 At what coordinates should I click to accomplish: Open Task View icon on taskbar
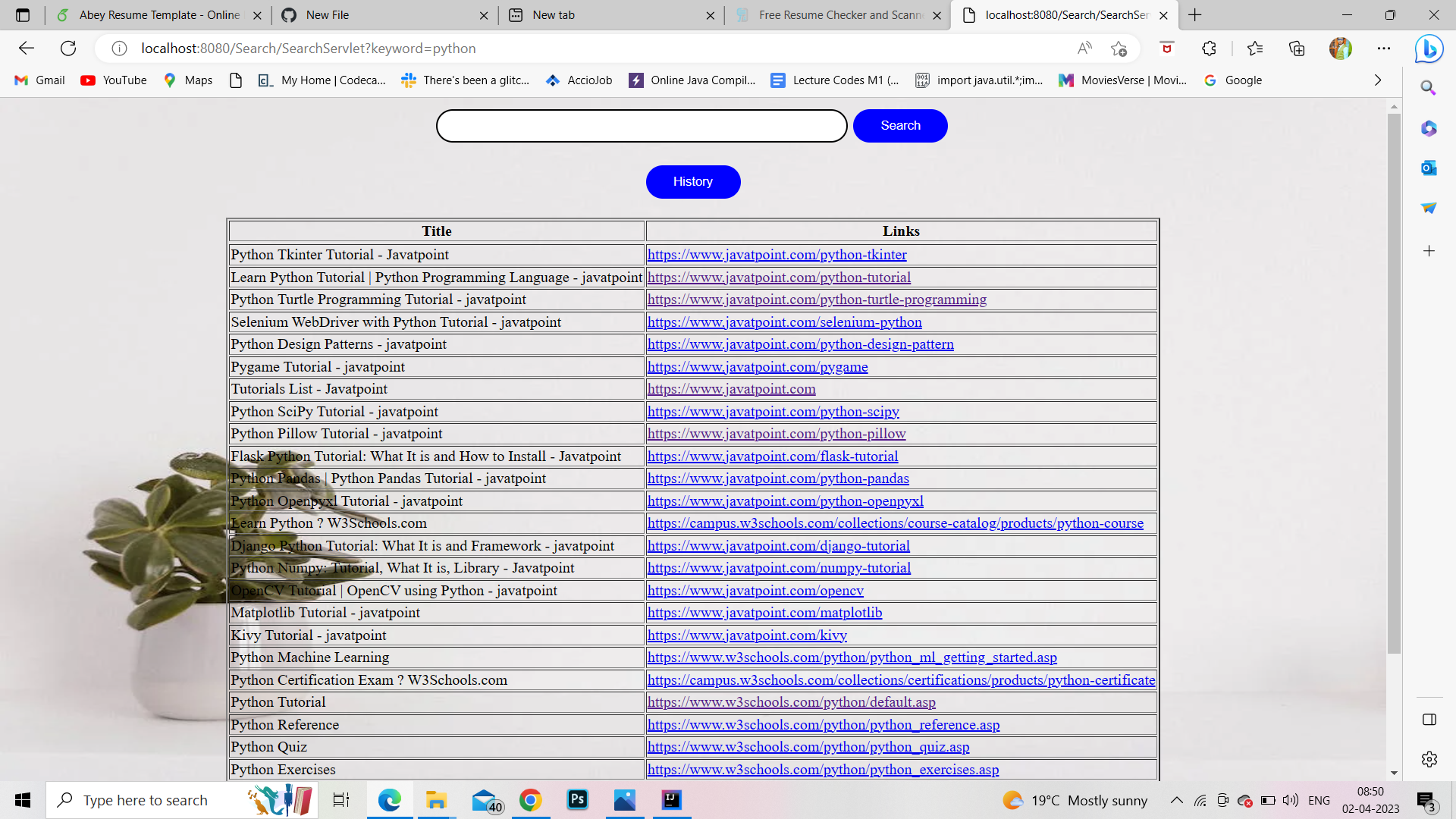click(x=341, y=800)
